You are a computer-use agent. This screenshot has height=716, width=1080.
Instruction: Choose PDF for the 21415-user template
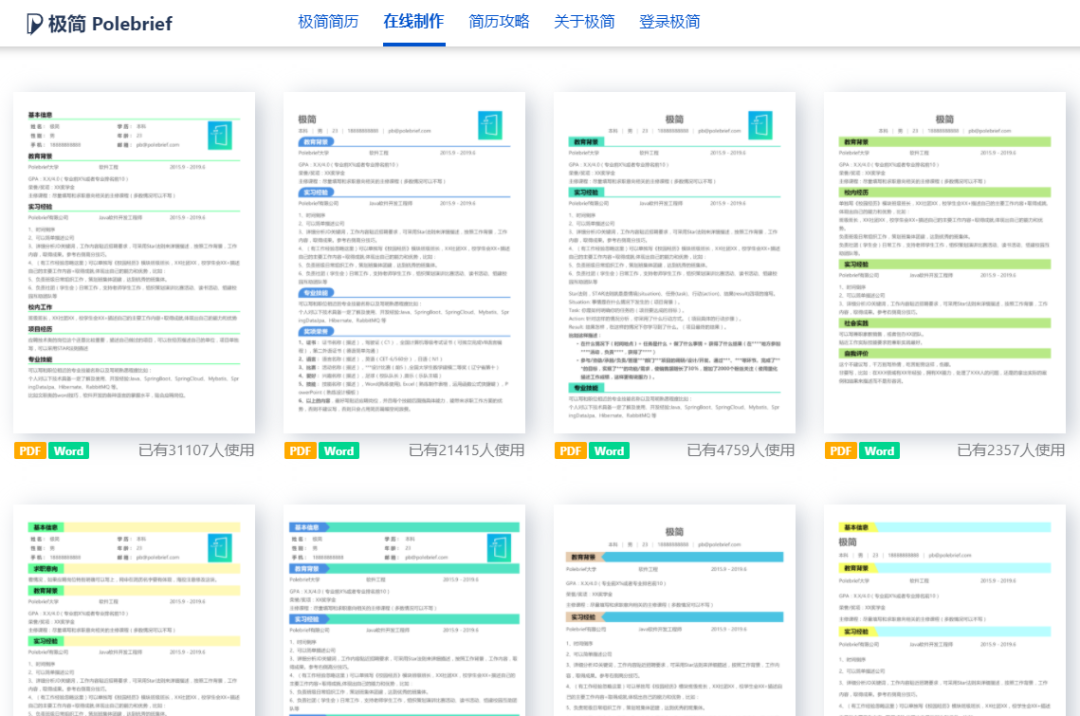[x=300, y=451]
